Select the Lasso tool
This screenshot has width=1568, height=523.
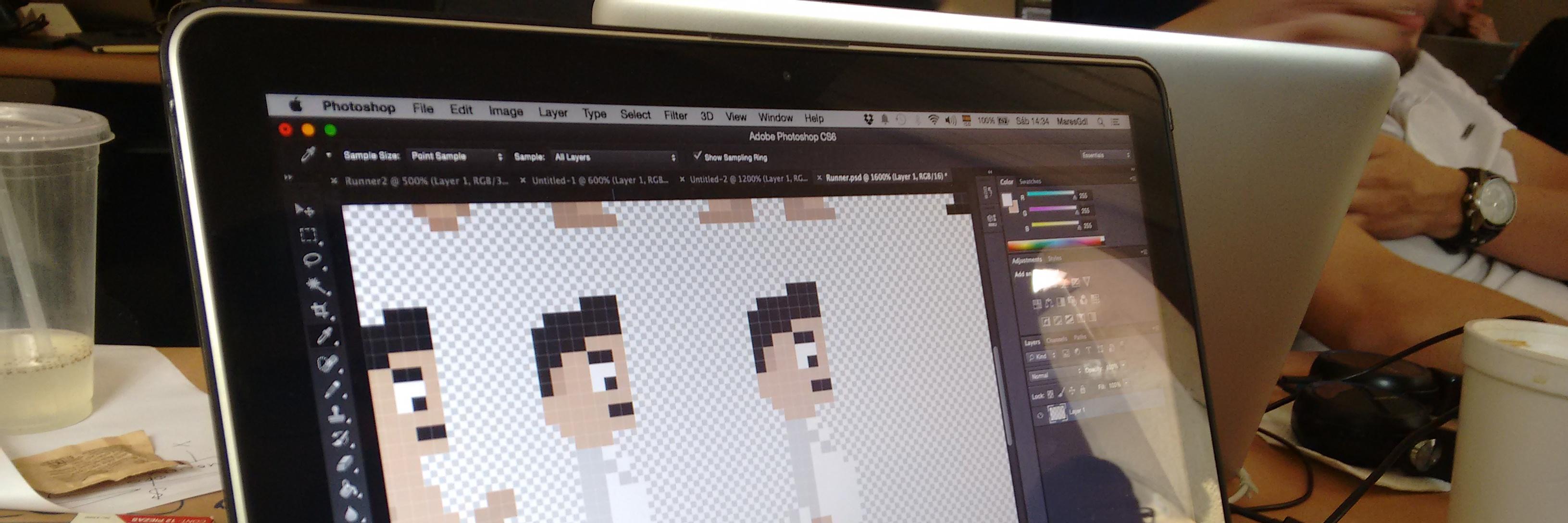(x=313, y=260)
